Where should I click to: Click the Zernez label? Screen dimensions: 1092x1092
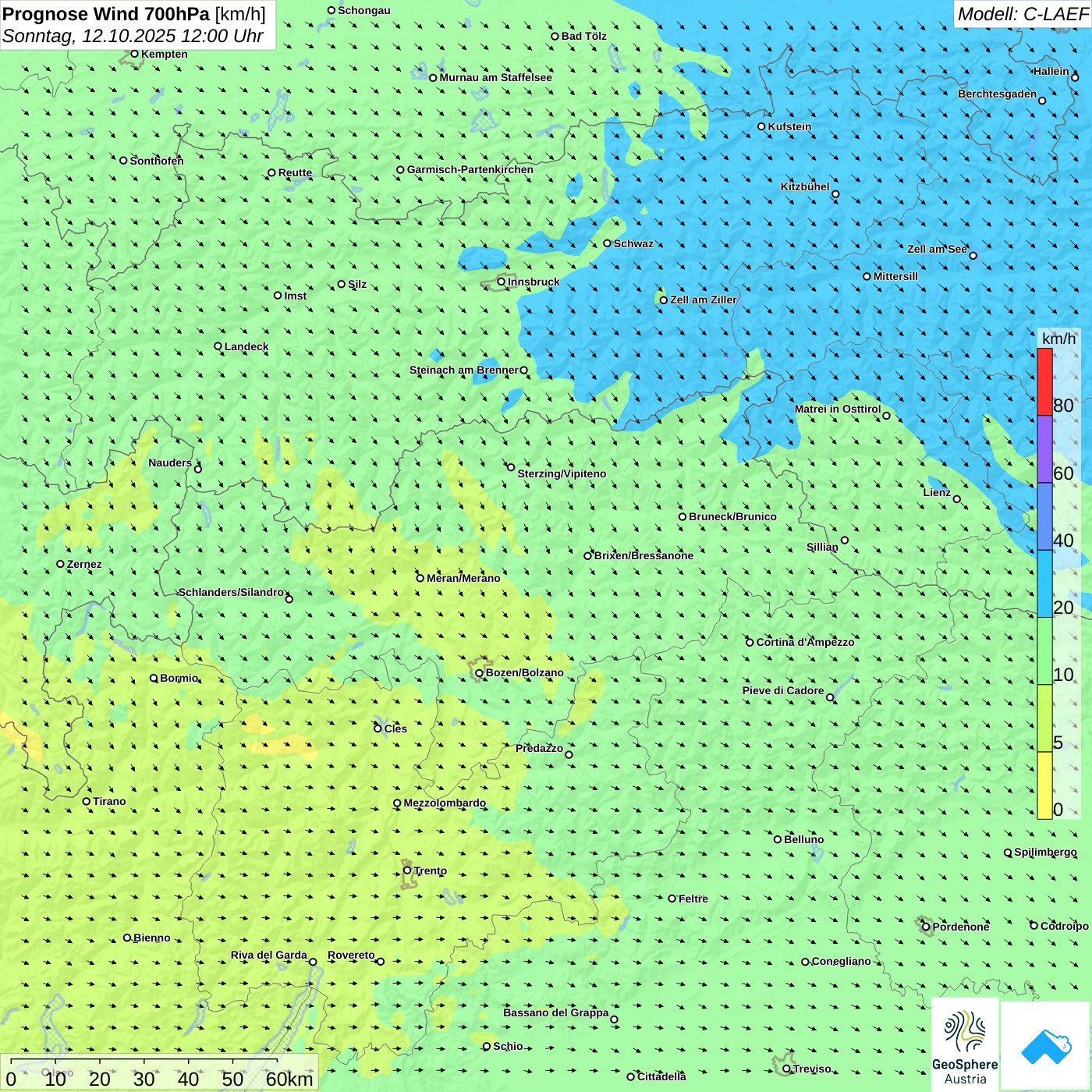click(x=84, y=564)
